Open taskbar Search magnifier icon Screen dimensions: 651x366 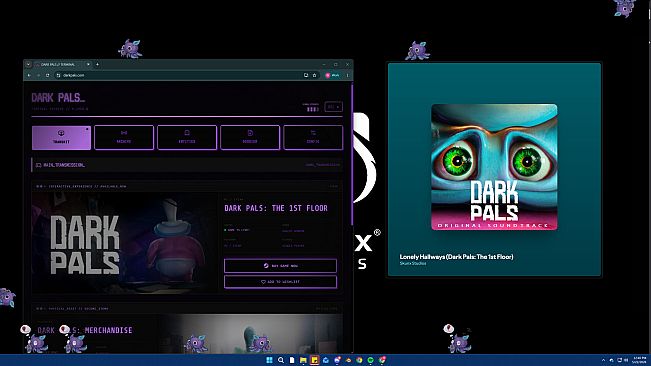[x=281, y=360]
